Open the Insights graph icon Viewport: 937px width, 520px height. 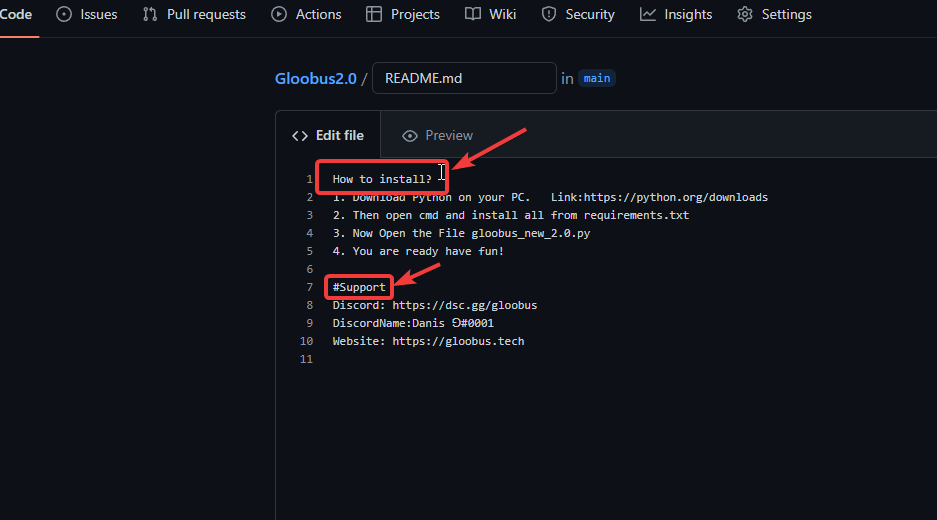click(648, 14)
